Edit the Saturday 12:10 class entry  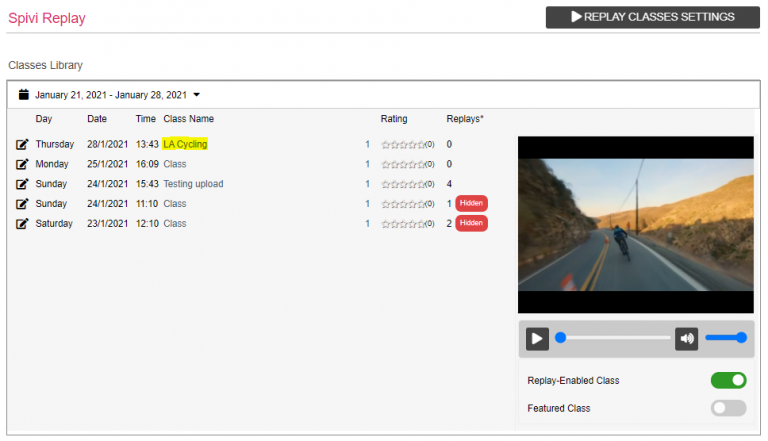click(22, 223)
